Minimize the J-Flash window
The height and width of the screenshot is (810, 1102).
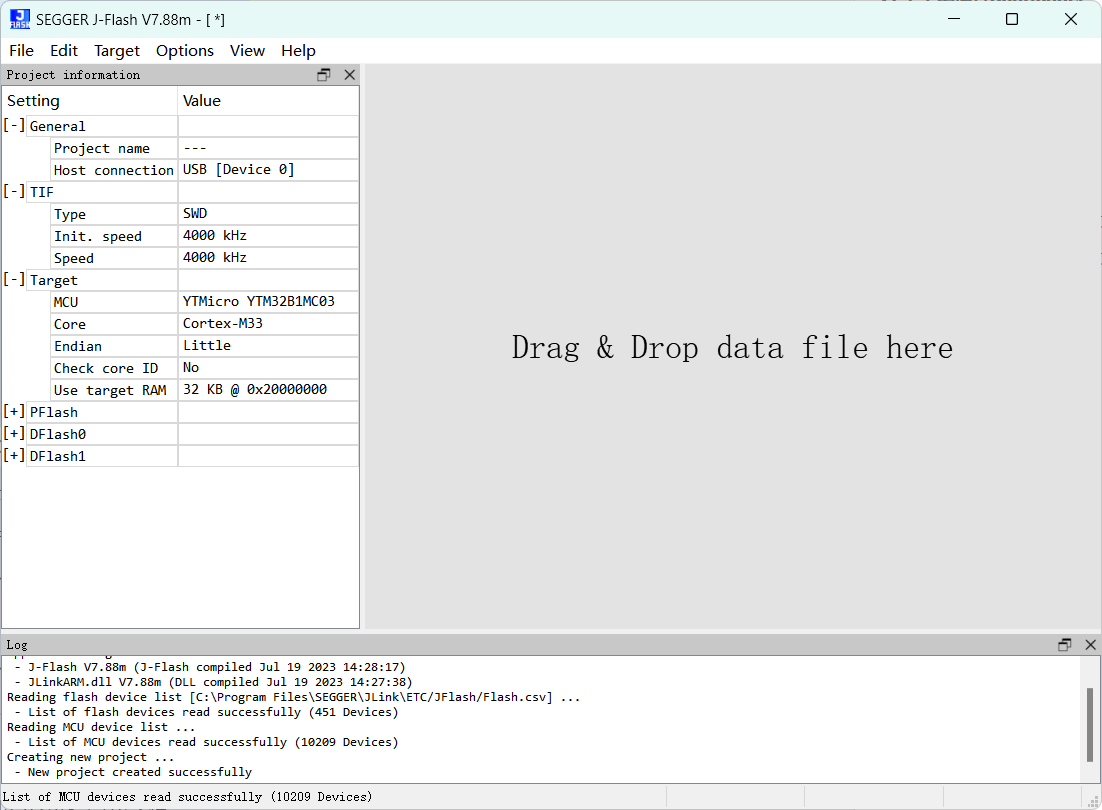click(x=954, y=19)
